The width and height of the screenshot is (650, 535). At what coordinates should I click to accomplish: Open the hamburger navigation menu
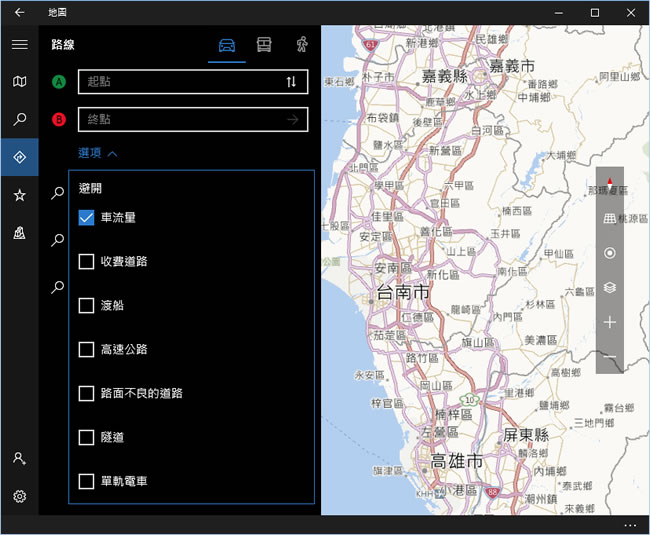coord(19,44)
